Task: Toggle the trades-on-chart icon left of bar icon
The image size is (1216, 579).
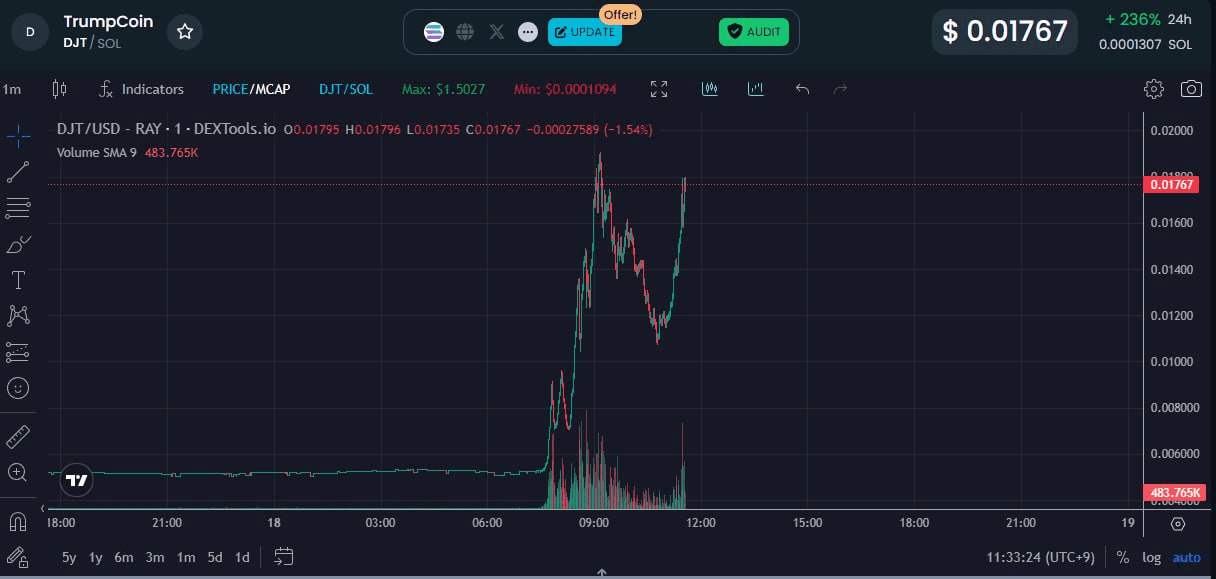Action: point(710,89)
